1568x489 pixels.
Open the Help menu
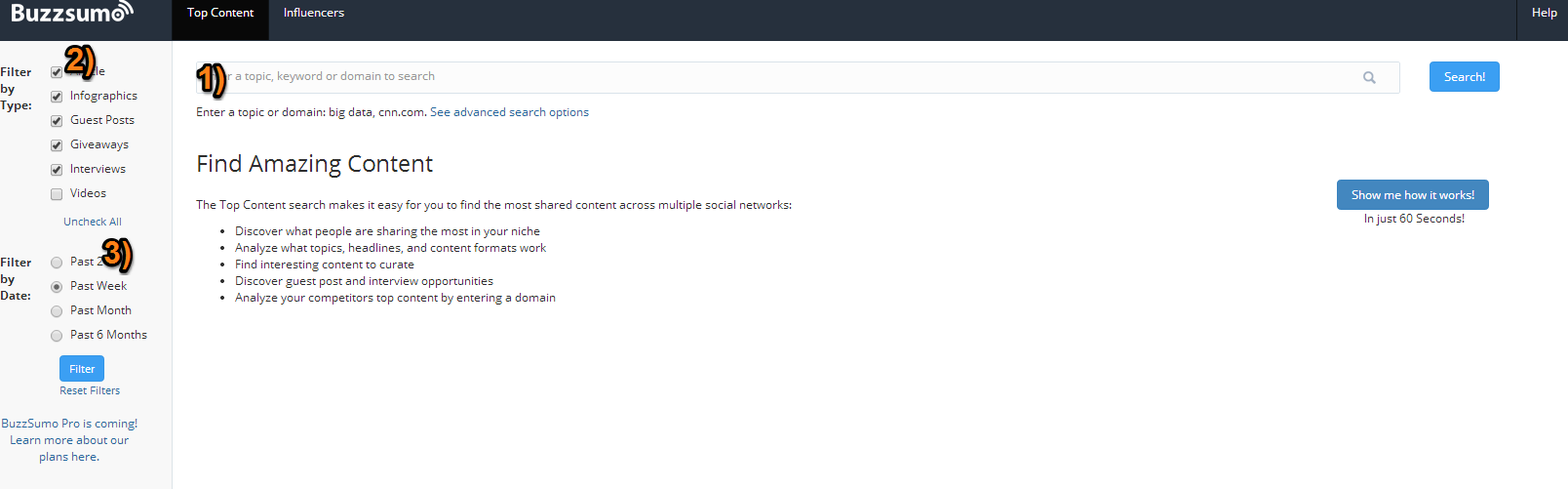tap(1544, 13)
